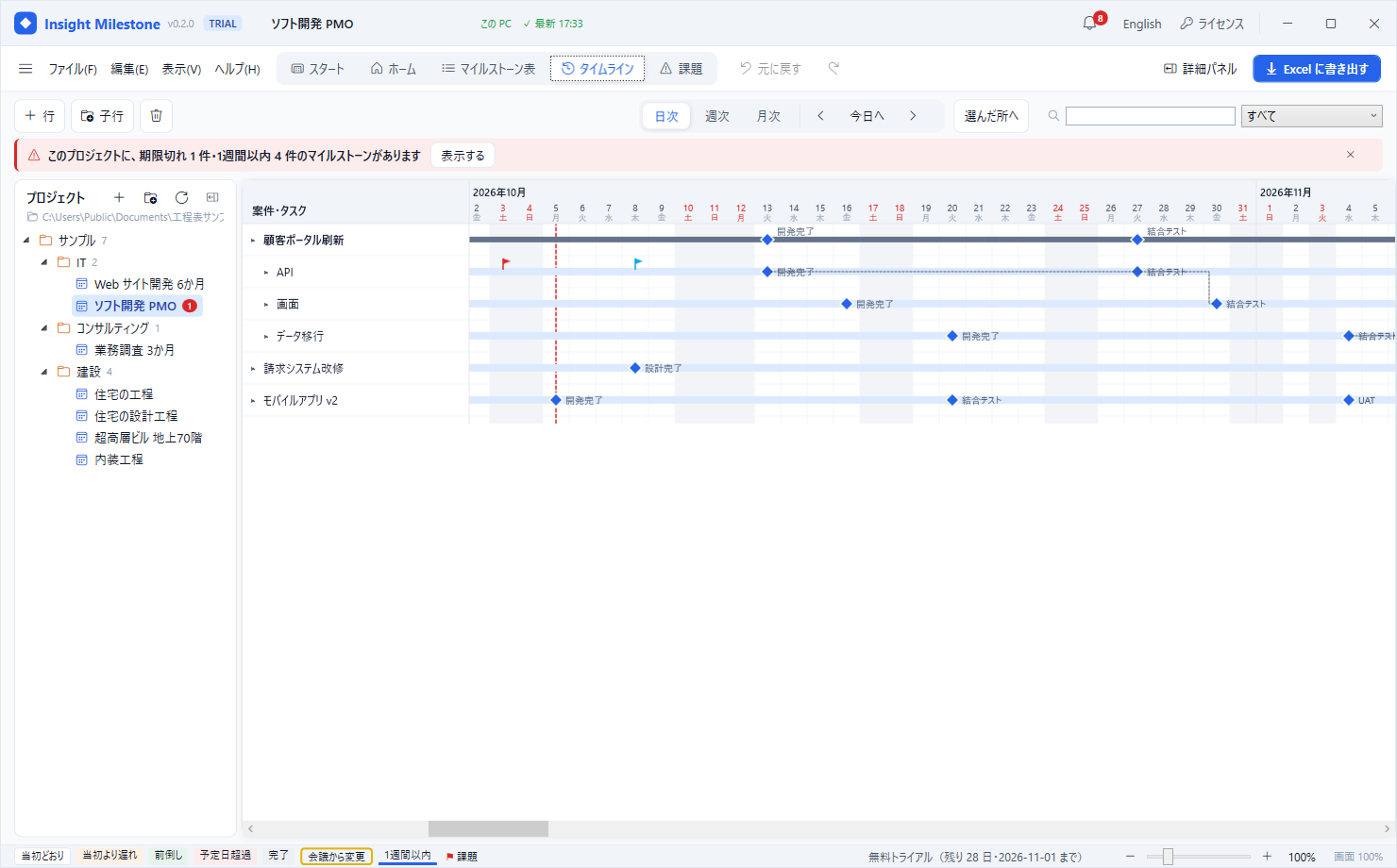
Task: Expand the 顧客ポータル刷新 task row
Action: (x=253, y=241)
